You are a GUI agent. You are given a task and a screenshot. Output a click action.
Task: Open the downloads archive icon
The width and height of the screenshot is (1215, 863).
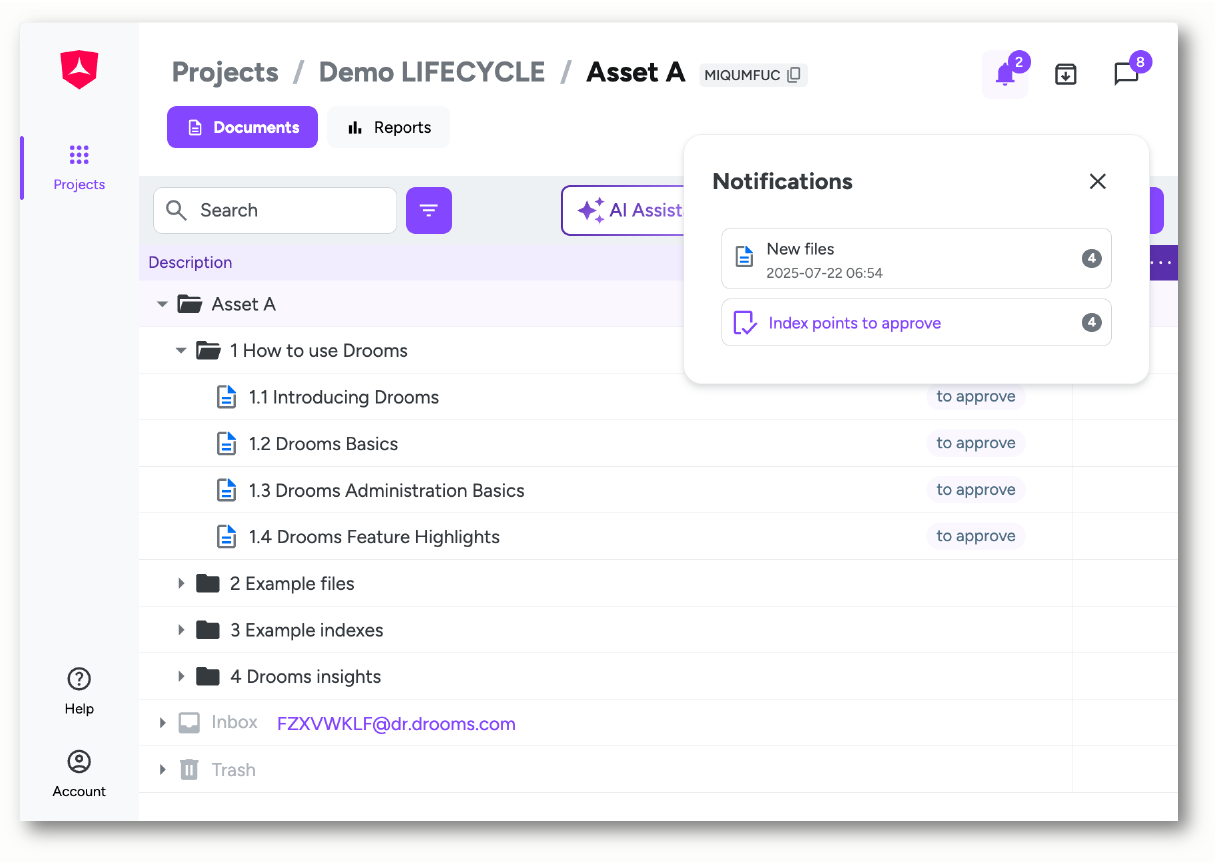click(1066, 74)
